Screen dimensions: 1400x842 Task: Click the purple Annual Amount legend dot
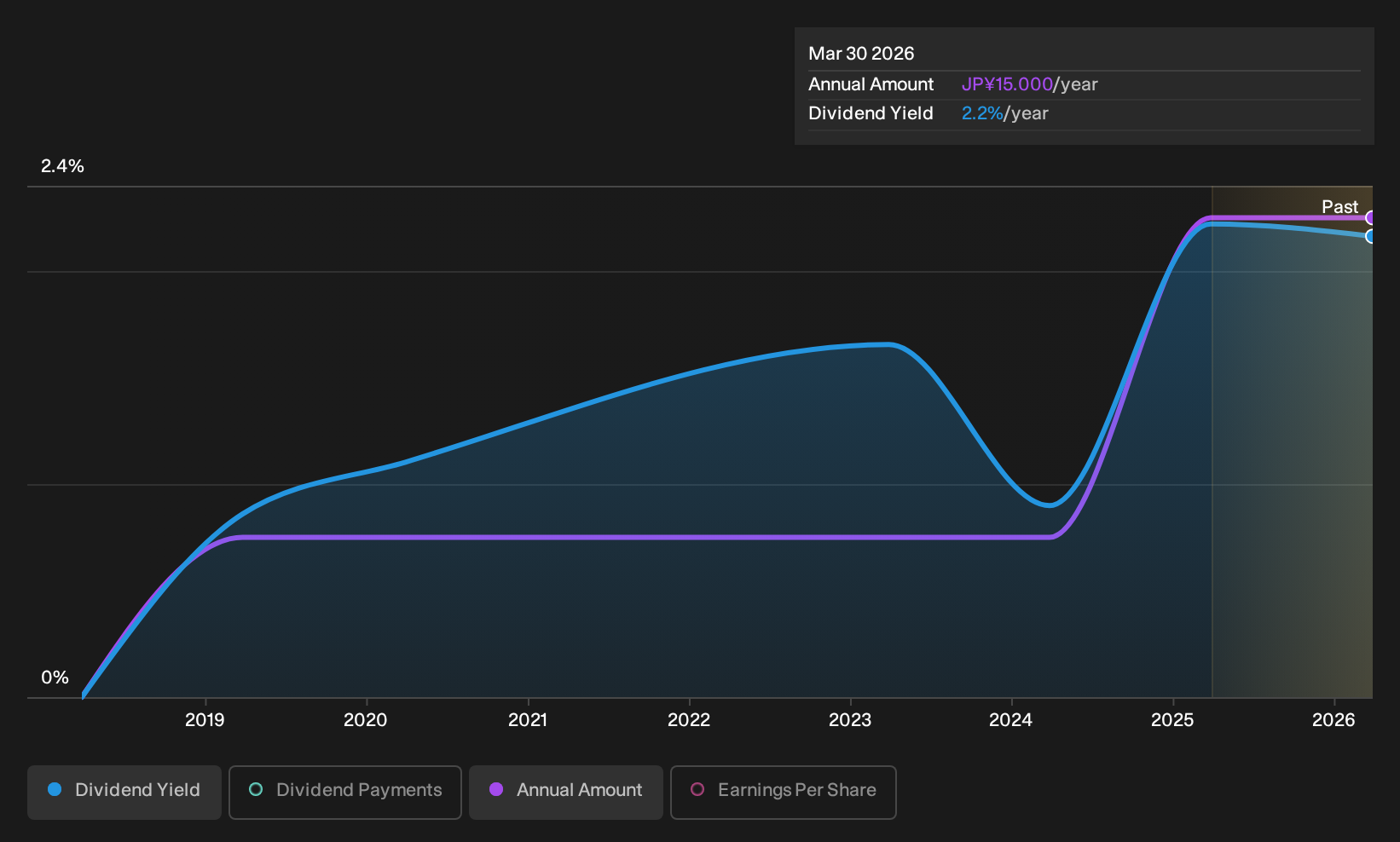click(x=496, y=789)
